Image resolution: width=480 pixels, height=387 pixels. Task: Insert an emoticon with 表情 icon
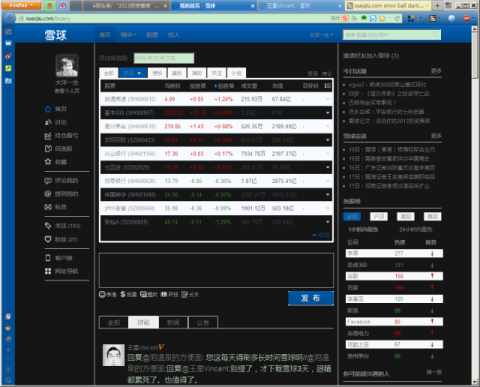point(108,294)
